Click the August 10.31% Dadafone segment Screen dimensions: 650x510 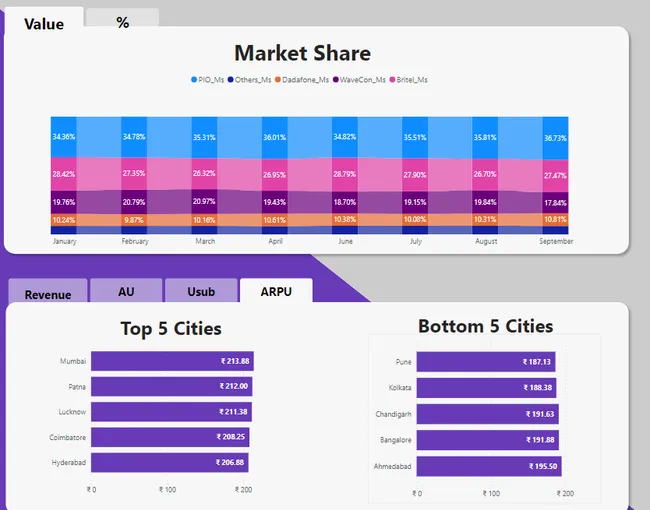485,220
